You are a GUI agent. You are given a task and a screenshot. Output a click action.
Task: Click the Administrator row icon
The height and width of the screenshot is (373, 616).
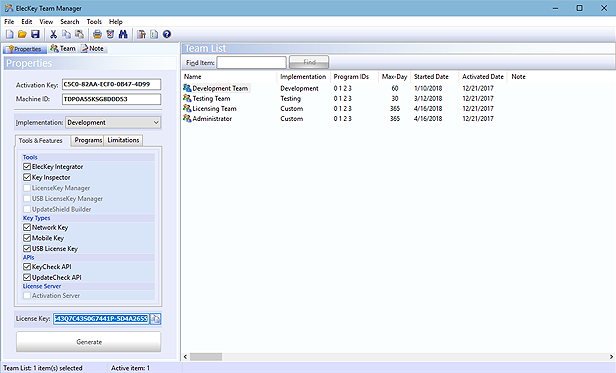[187, 118]
